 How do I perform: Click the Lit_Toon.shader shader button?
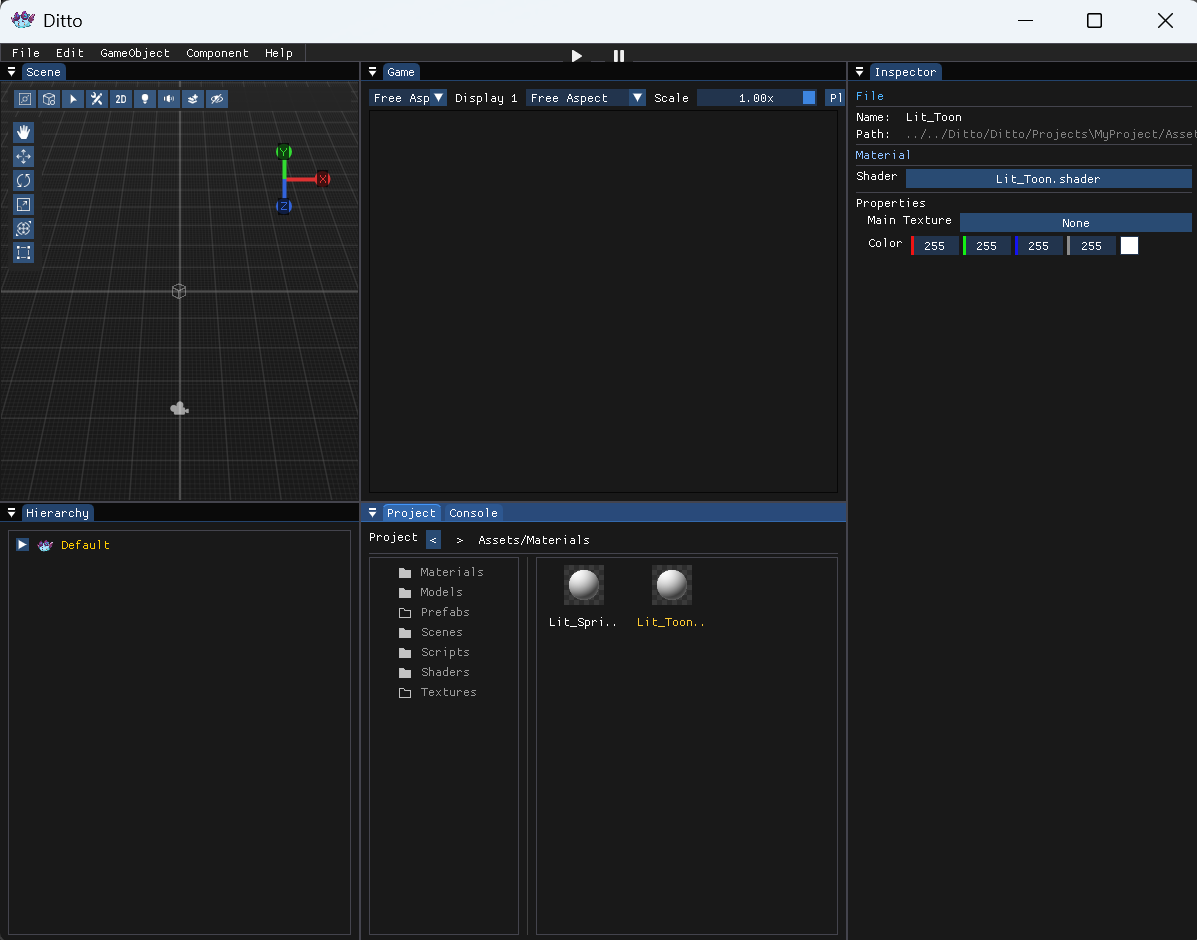[1048, 179]
